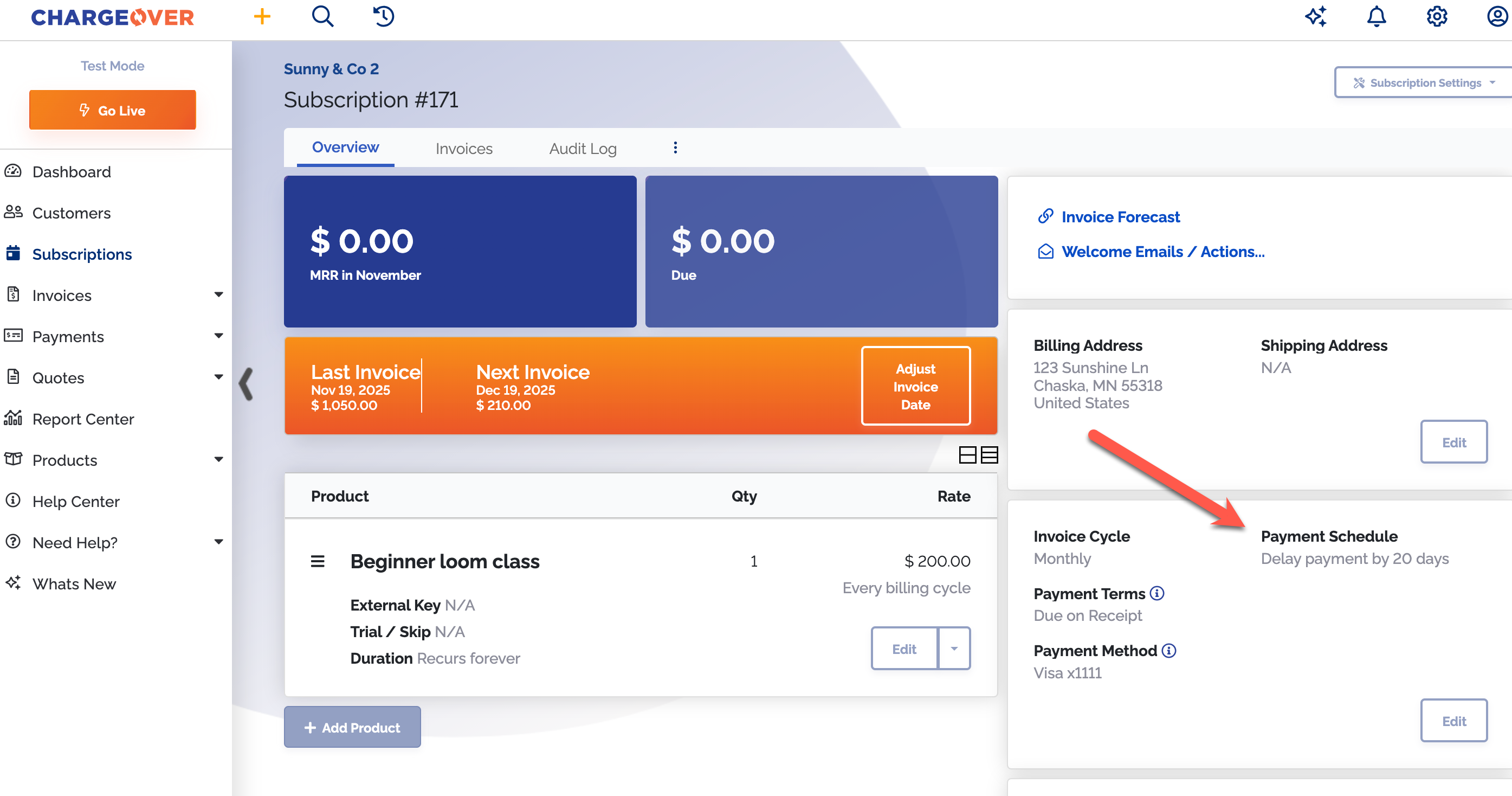
Task: Open user account profile icon
Action: tap(1497, 16)
